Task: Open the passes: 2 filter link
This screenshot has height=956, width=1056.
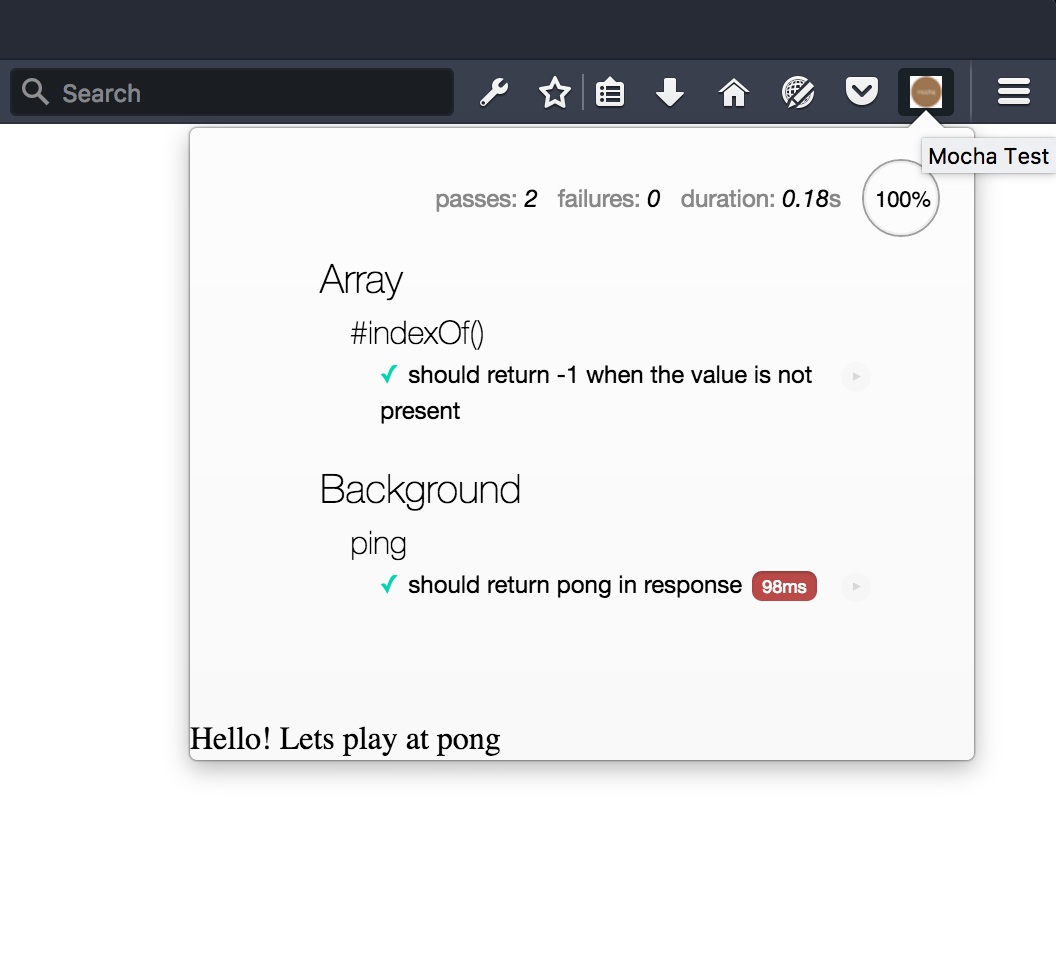Action: [486, 198]
